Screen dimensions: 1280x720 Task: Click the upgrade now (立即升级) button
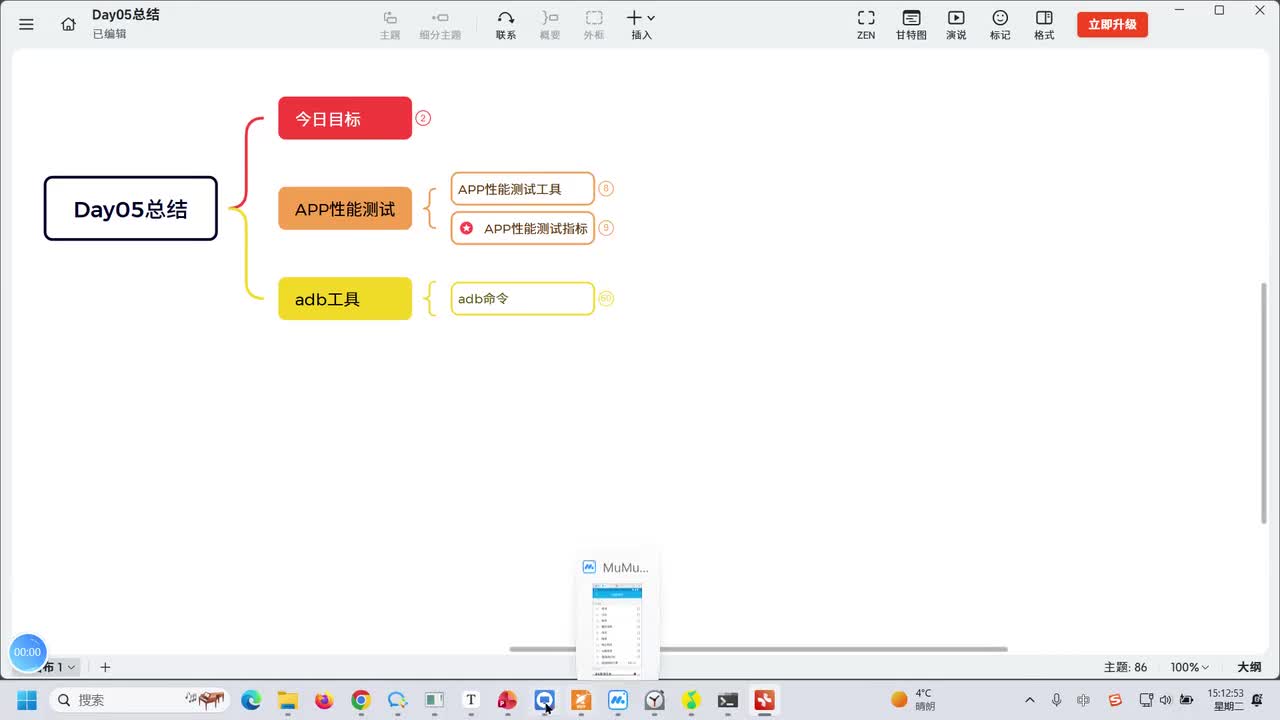[1112, 24]
